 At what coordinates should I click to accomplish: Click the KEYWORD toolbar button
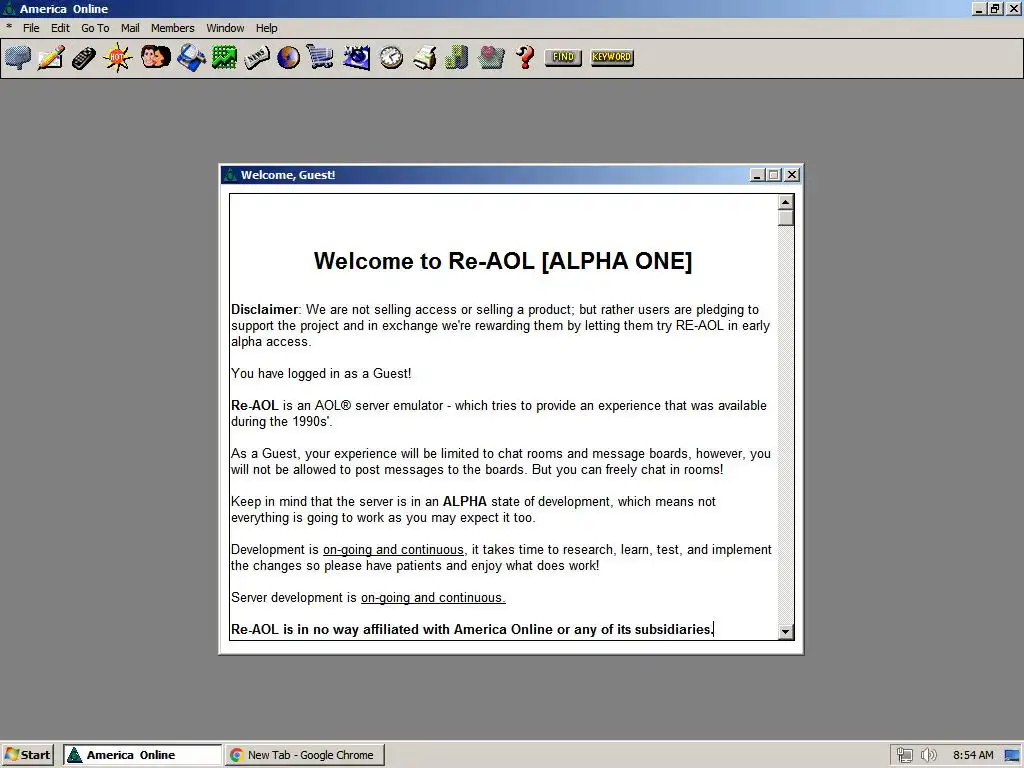pyautogui.click(x=612, y=57)
